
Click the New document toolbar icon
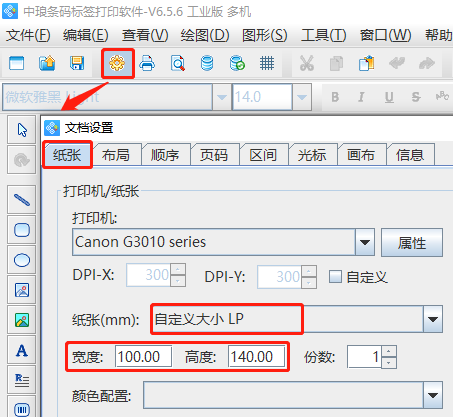(17, 63)
